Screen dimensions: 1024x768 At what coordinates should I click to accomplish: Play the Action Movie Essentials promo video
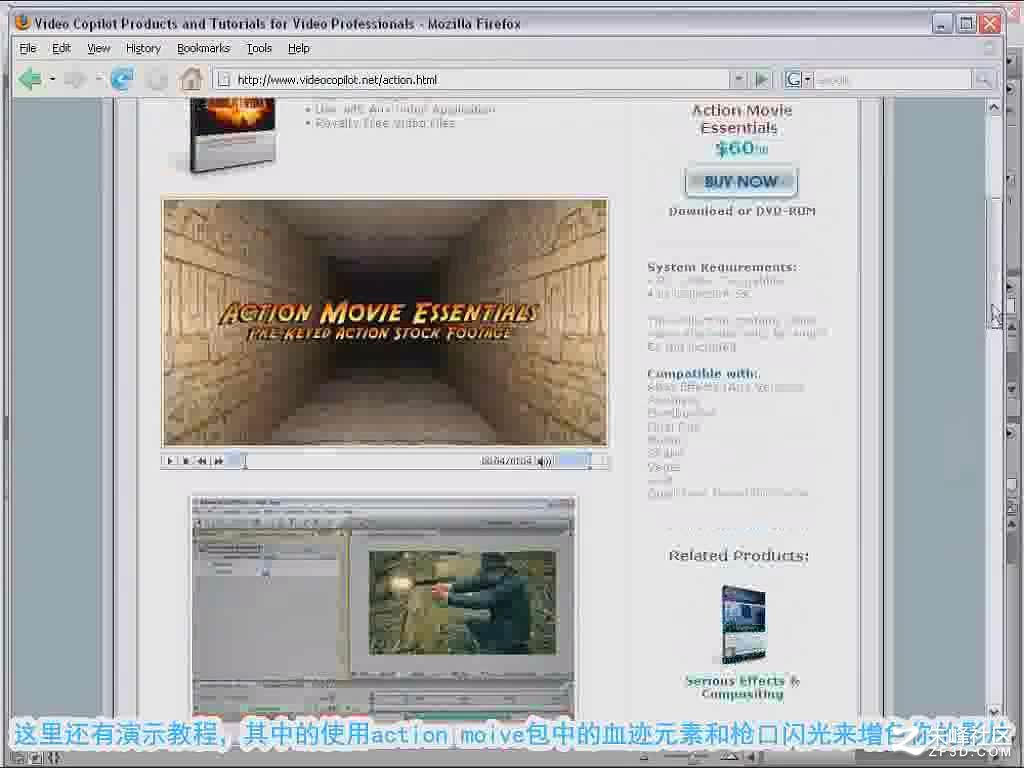(170, 461)
